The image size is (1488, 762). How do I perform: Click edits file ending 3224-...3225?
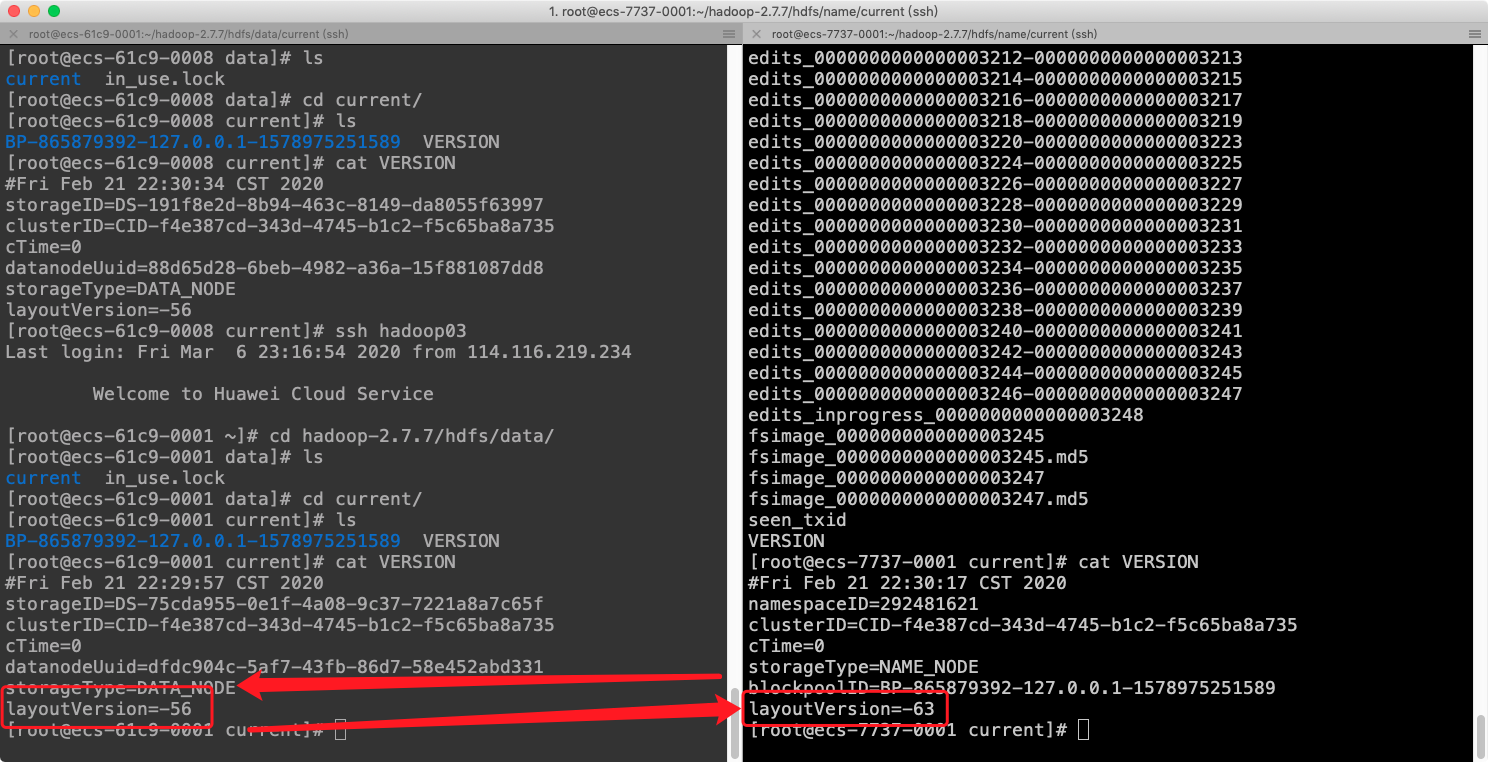(995, 163)
